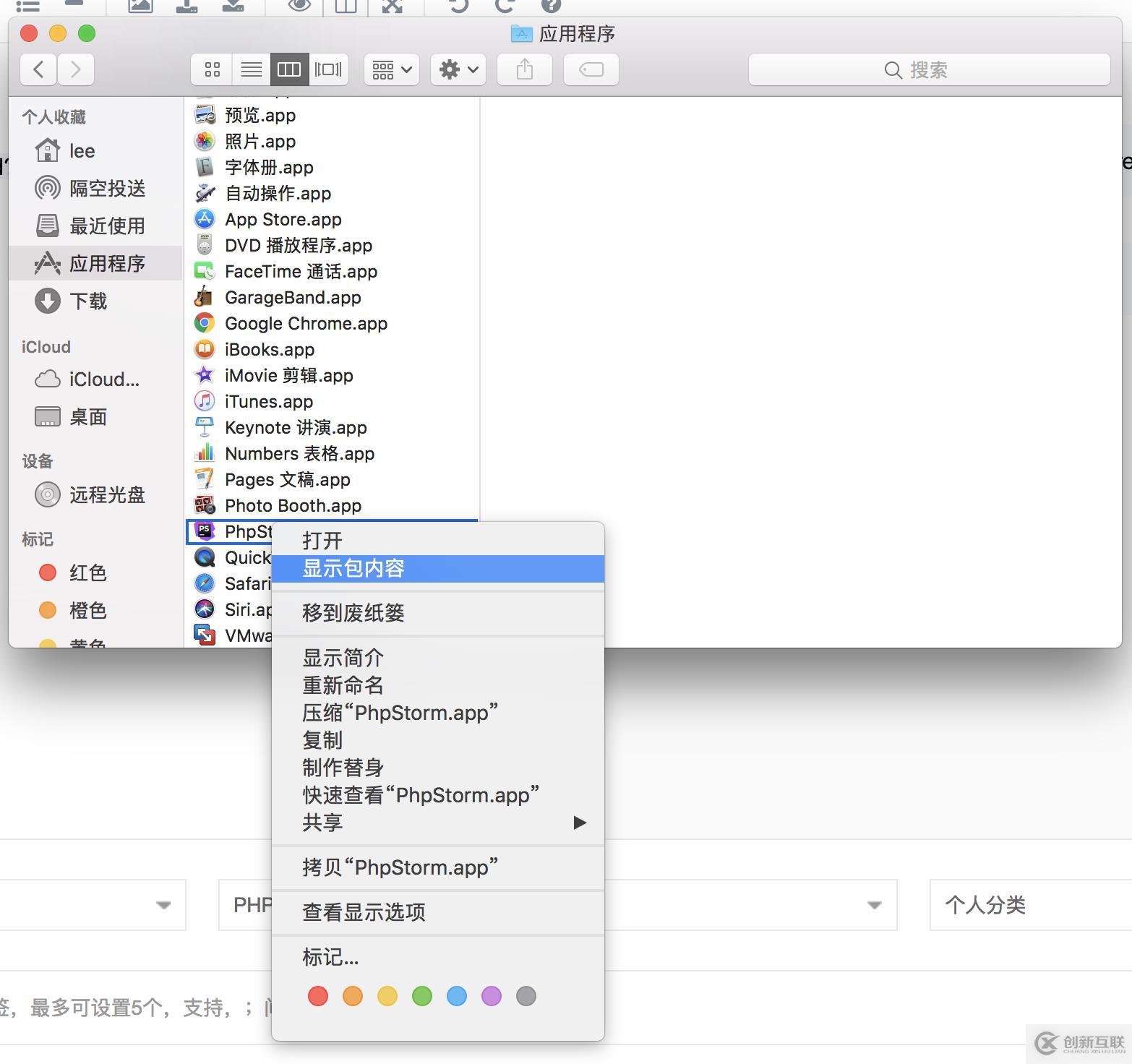Image resolution: width=1132 pixels, height=1064 pixels.
Task: Expand the 共享 submenu
Action: pyautogui.click(x=438, y=823)
